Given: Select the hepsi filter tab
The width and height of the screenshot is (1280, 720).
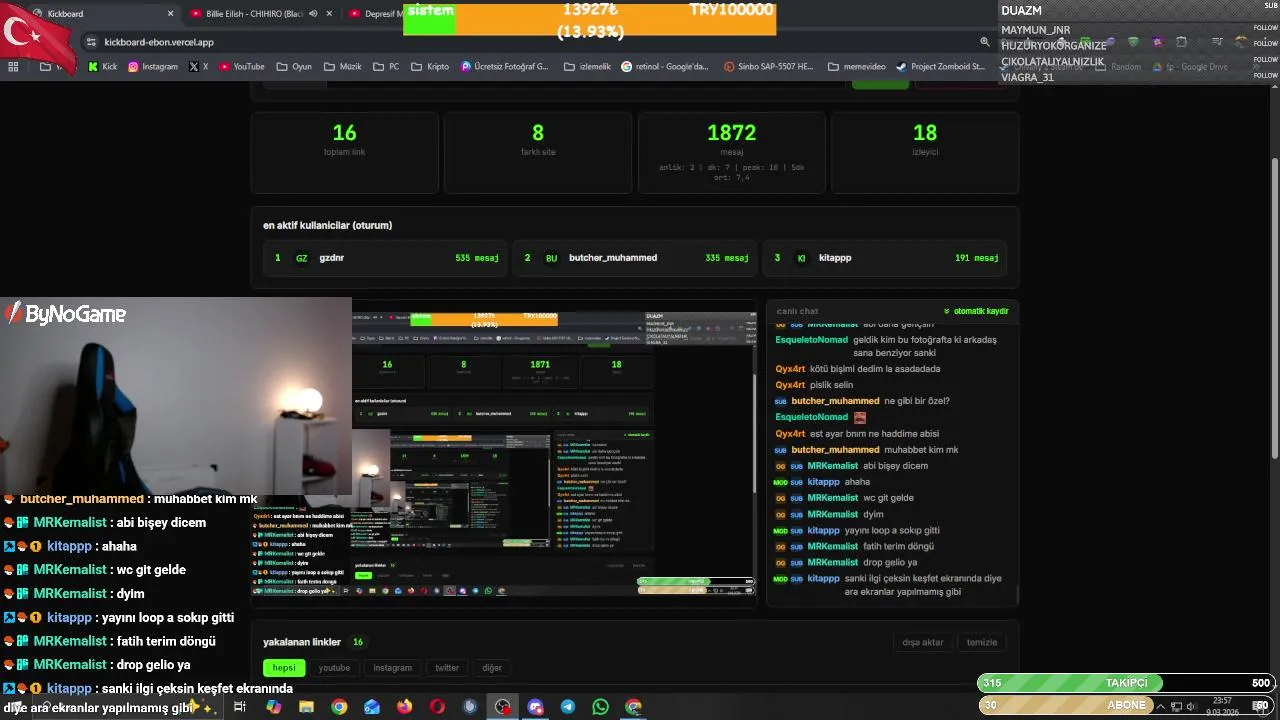Looking at the screenshot, I should [x=284, y=668].
